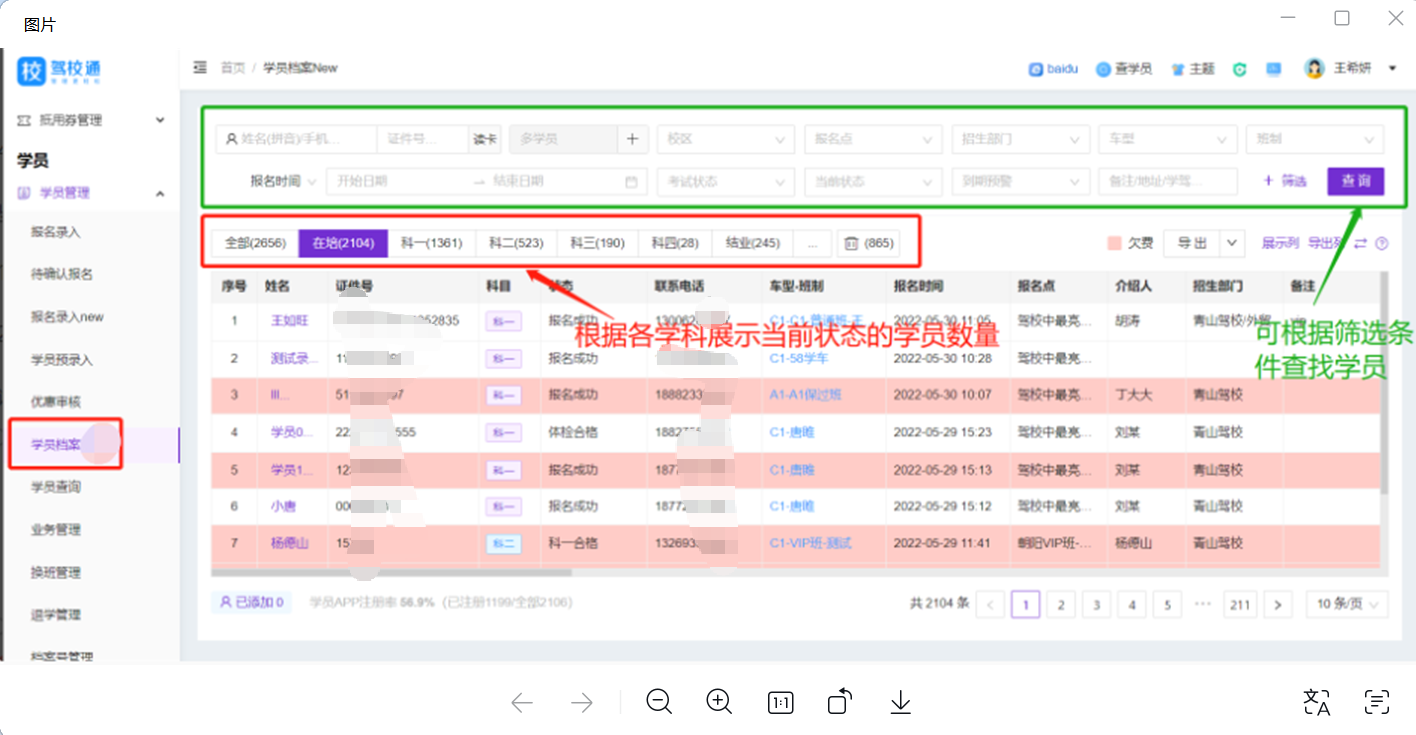Switch to the 科一(1361) tab
The image size is (1416, 735).
click(x=431, y=243)
